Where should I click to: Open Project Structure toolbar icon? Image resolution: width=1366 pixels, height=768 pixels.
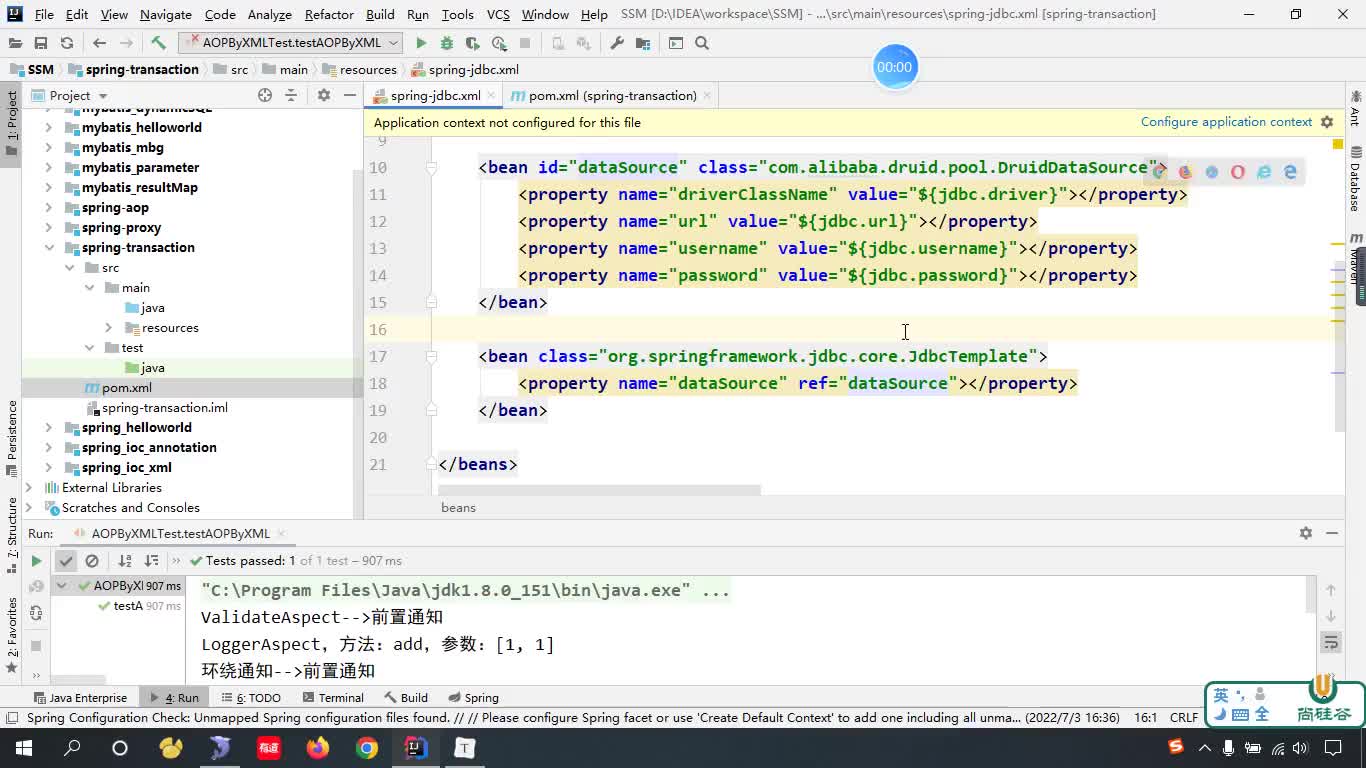643,43
